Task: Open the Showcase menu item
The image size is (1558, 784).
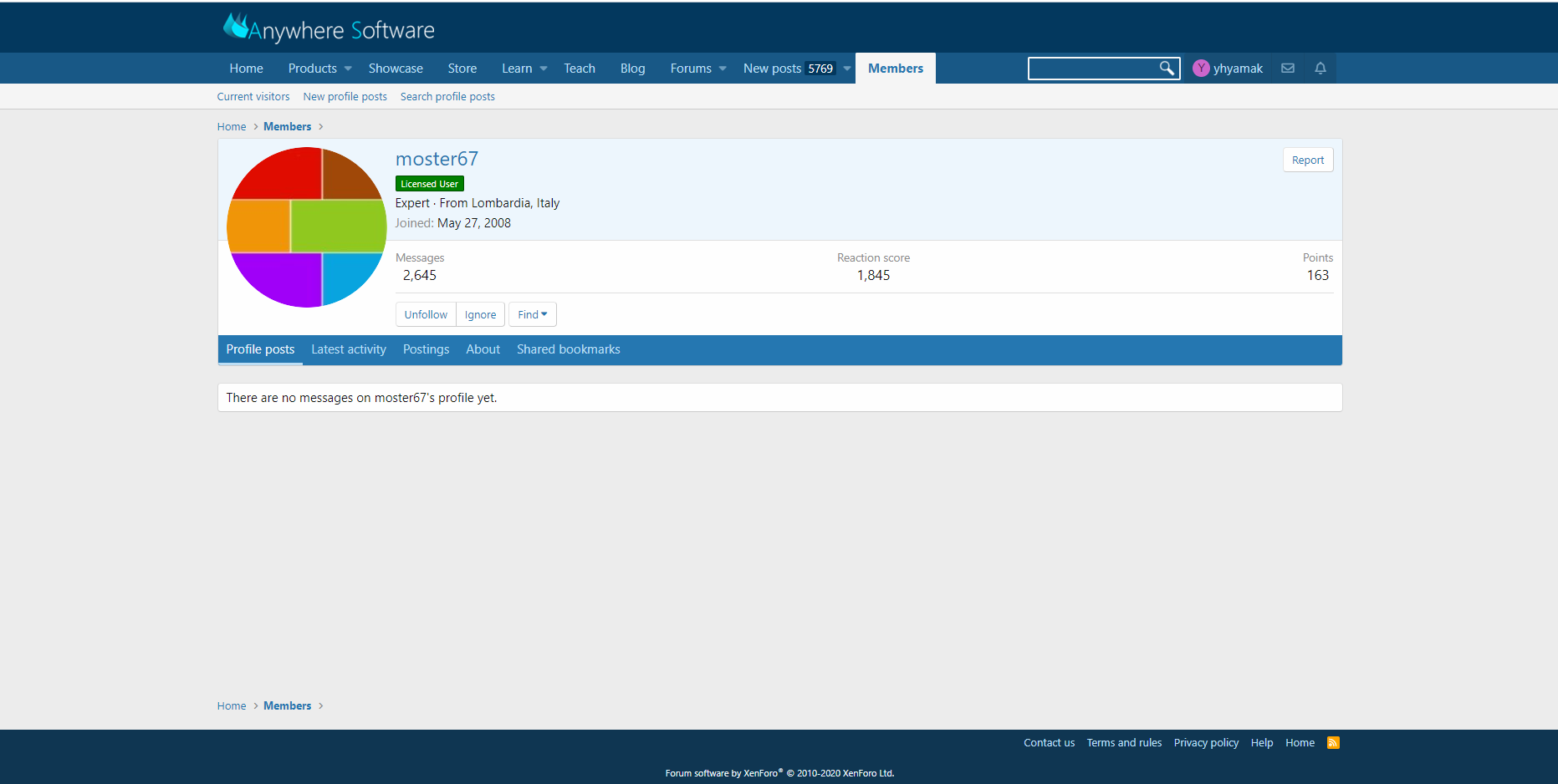Action: point(396,69)
